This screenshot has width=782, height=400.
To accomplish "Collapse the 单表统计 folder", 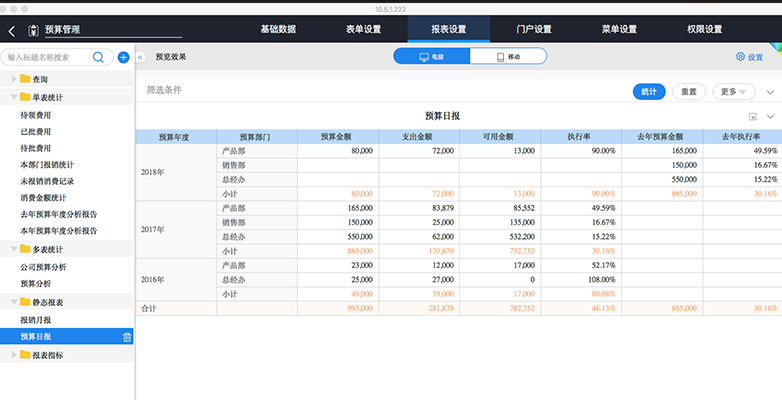I will pyautogui.click(x=14, y=97).
